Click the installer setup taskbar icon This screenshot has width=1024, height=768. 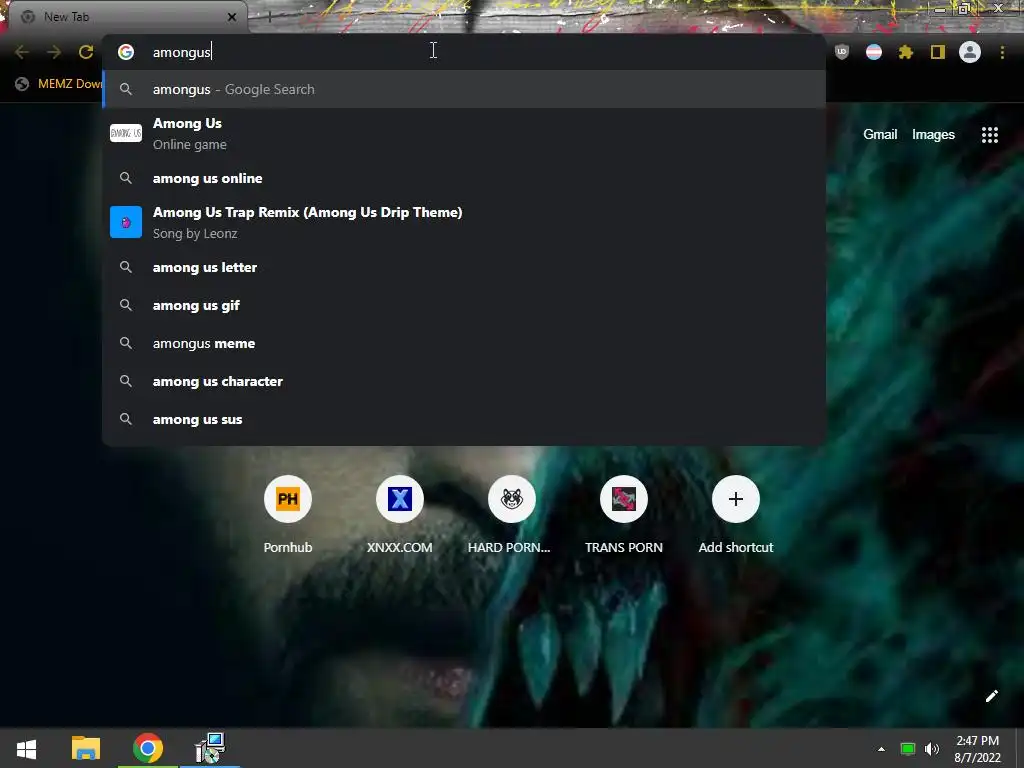click(210, 748)
